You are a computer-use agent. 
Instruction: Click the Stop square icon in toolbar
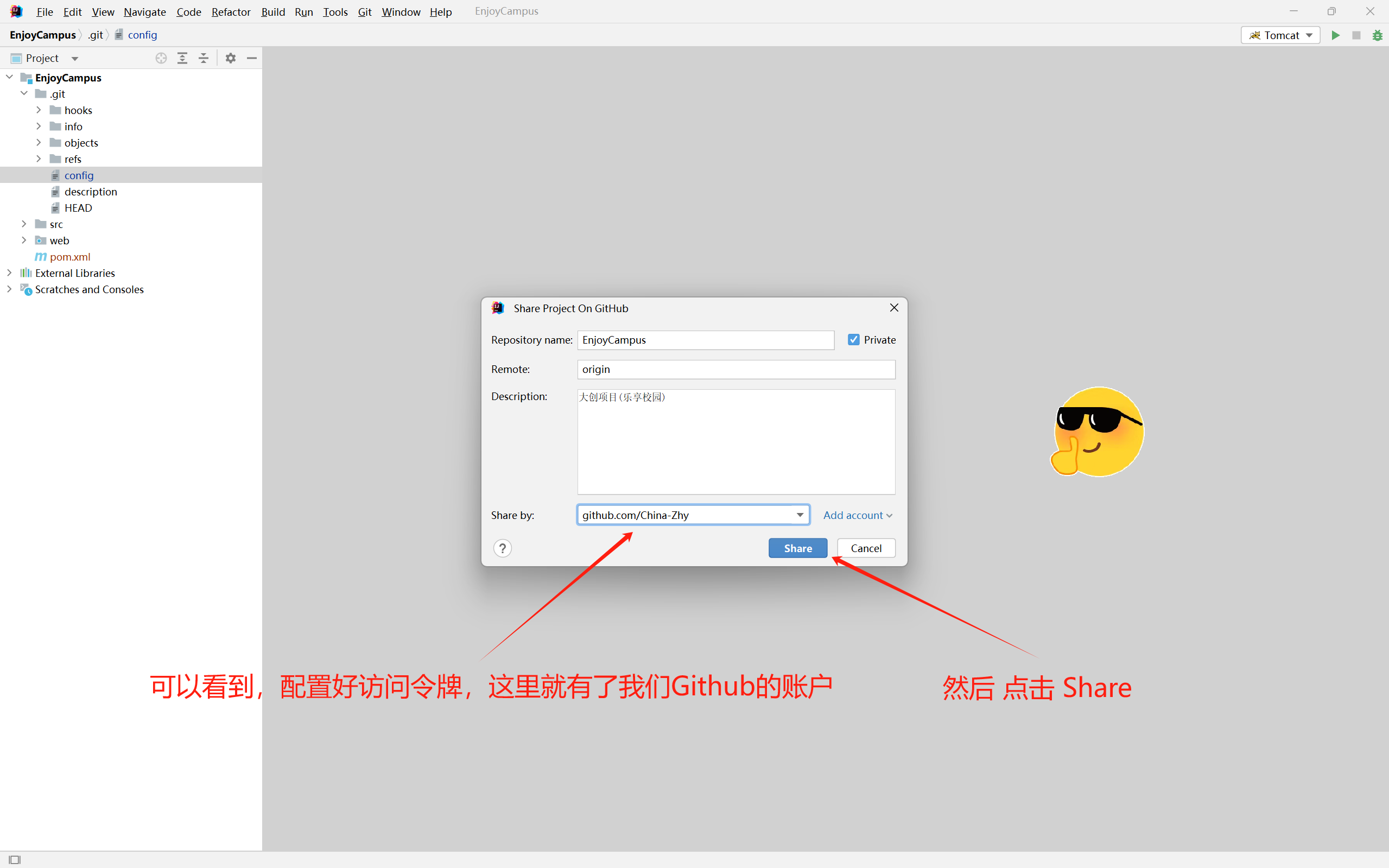pyautogui.click(x=1356, y=35)
